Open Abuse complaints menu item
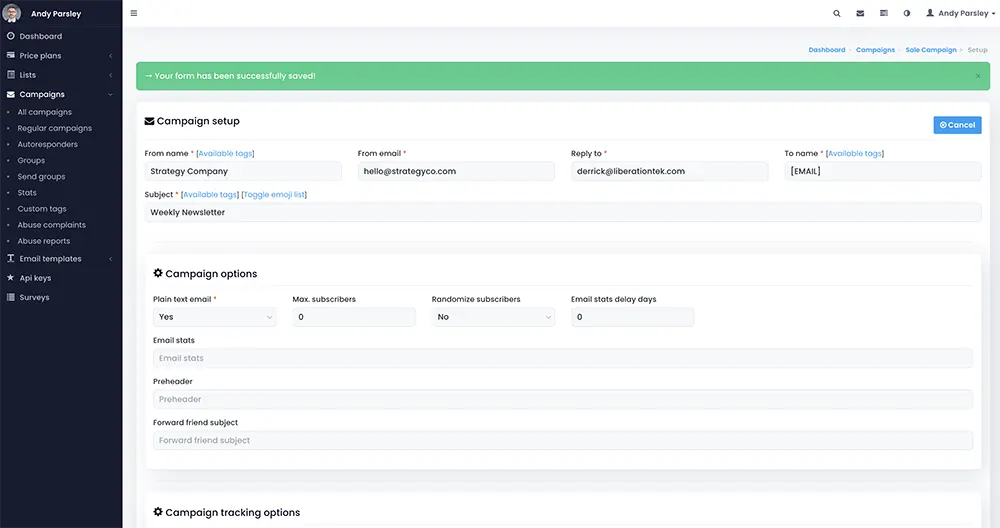 pos(52,225)
